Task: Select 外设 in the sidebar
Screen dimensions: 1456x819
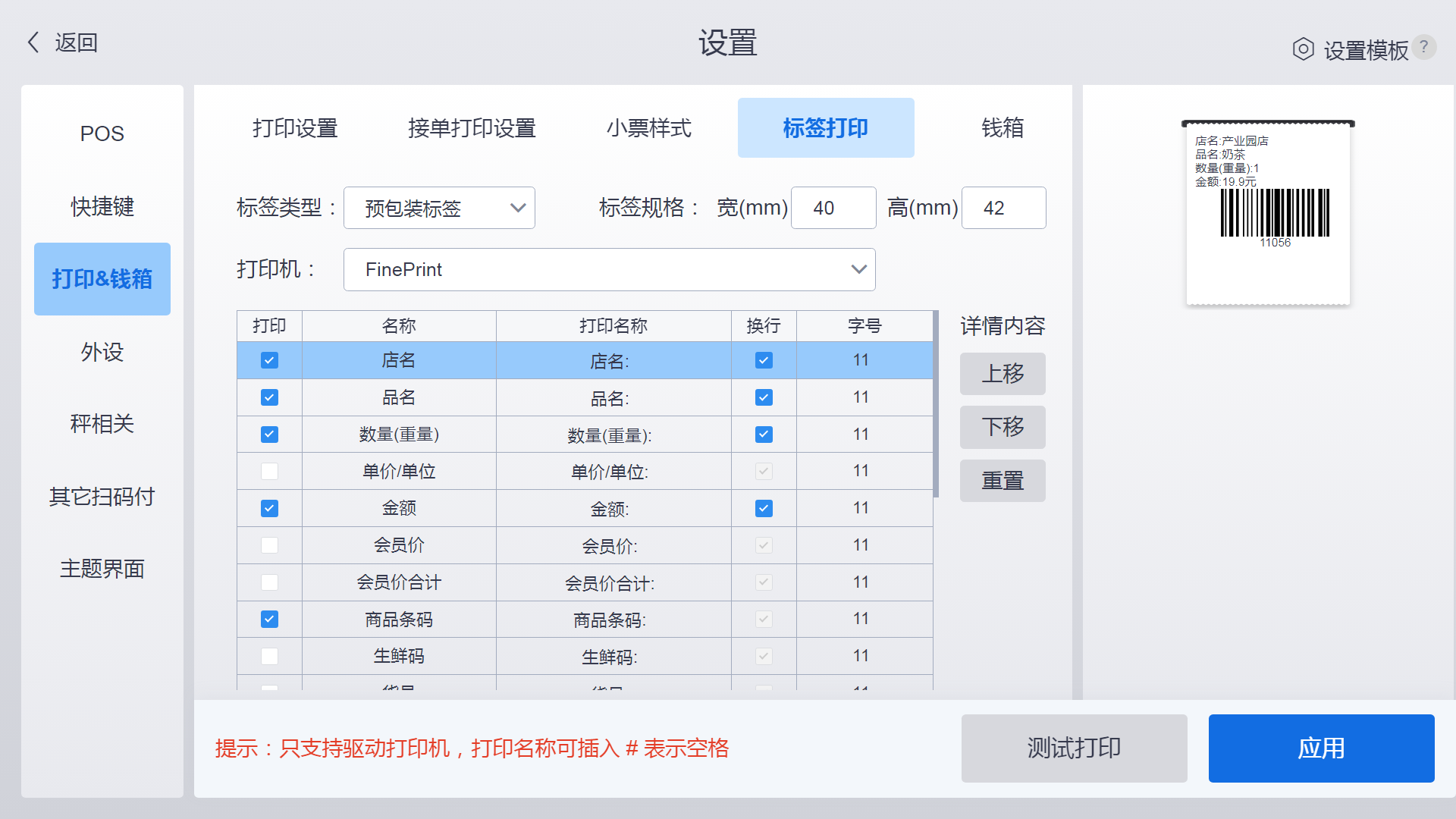Action: coord(102,352)
